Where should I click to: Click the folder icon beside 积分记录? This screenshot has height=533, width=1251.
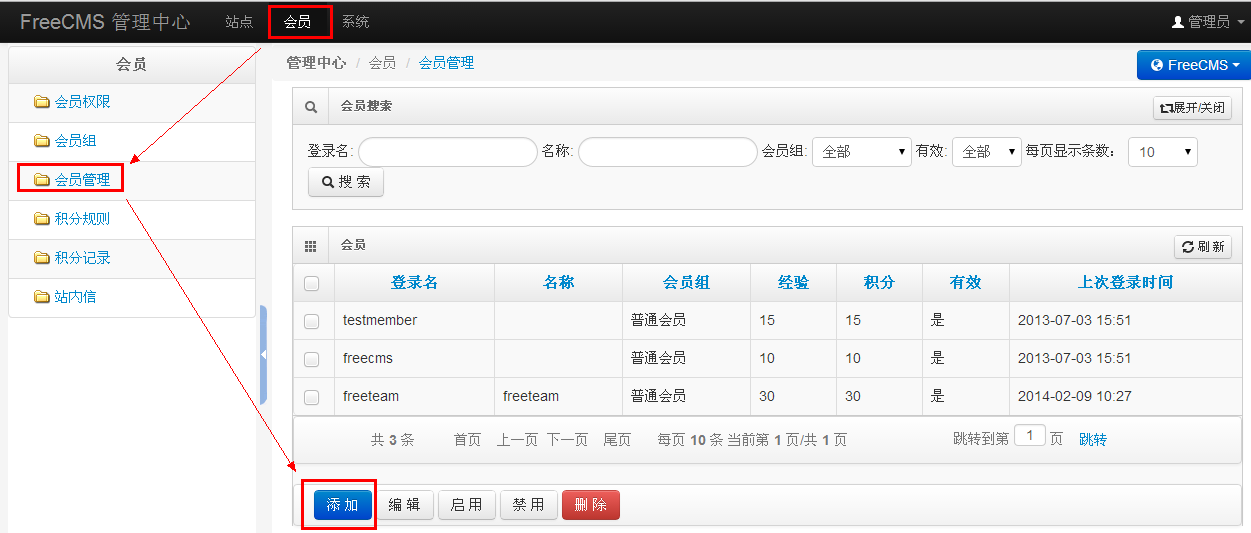[41, 258]
